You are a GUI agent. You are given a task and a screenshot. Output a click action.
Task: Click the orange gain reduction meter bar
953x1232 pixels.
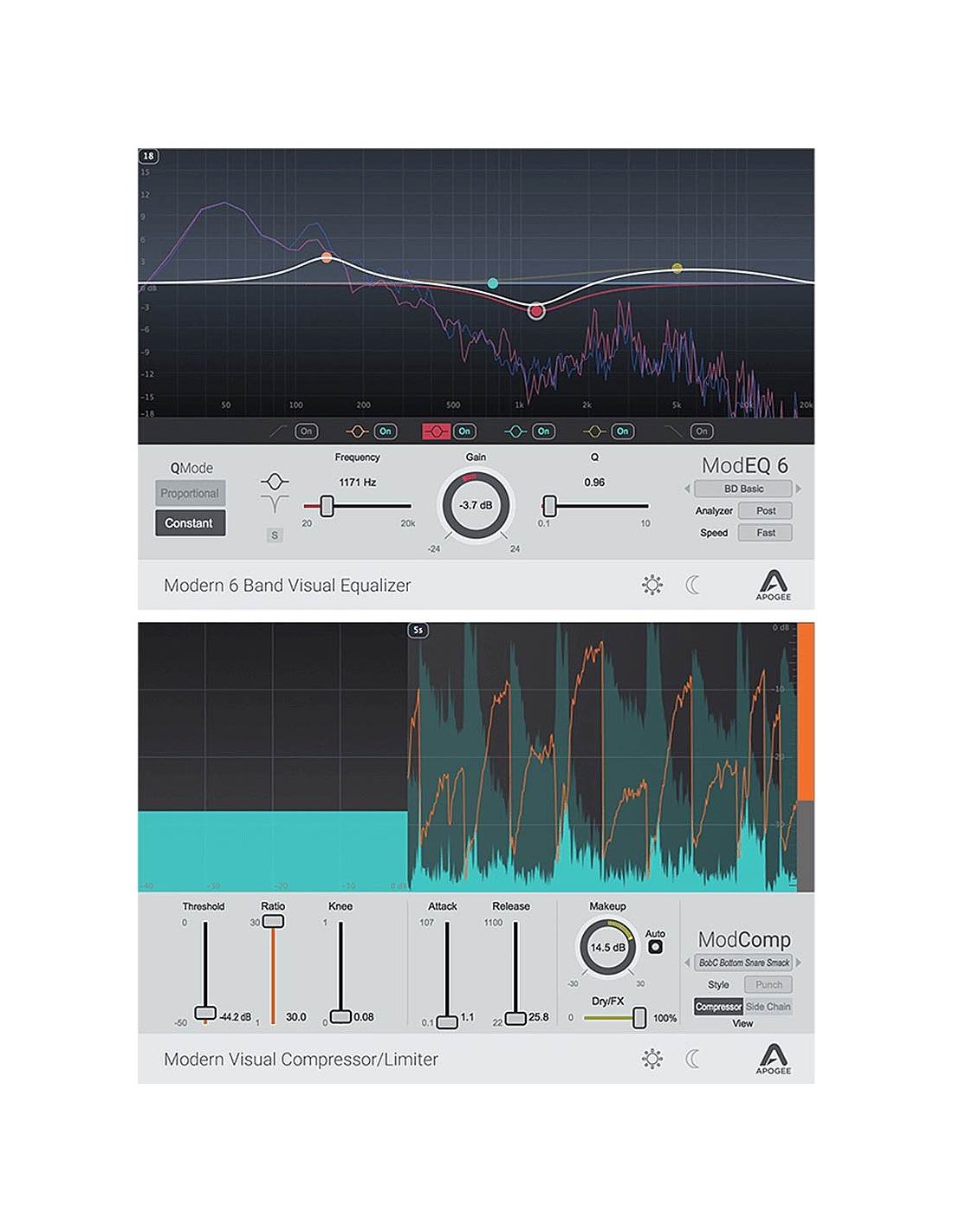click(x=806, y=712)
